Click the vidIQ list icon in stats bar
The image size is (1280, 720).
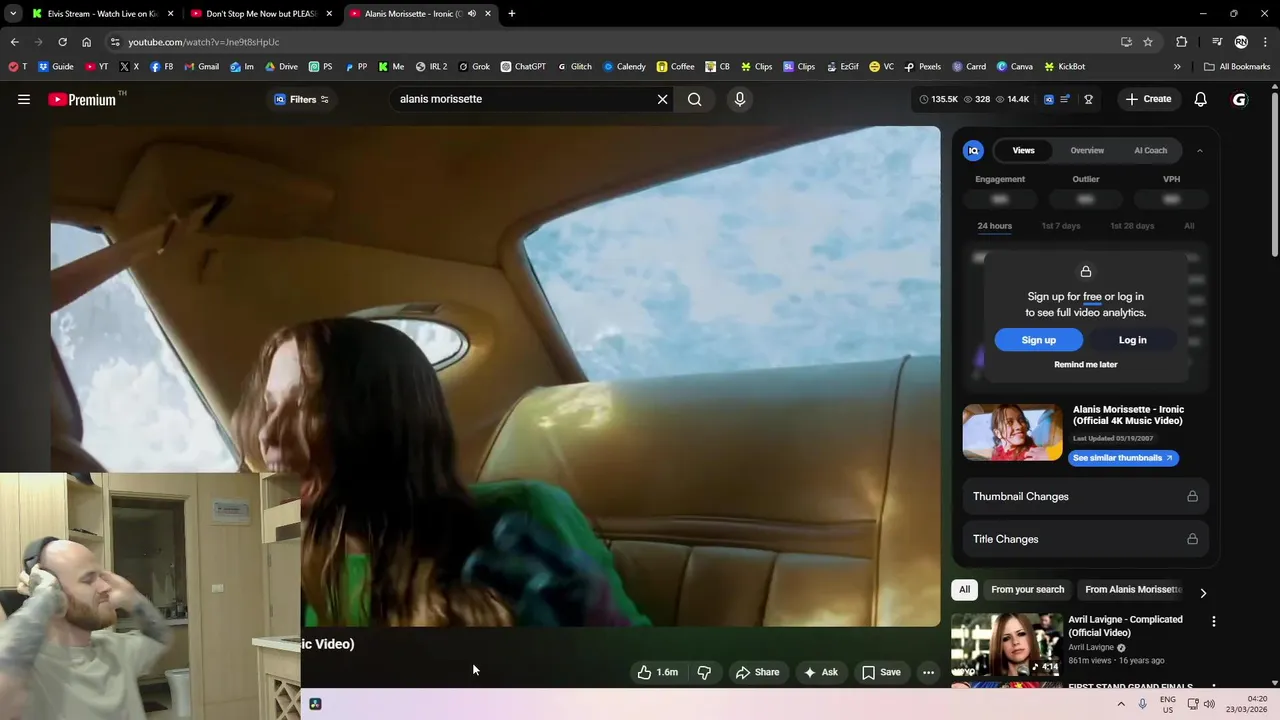[x=1065, y=99]
